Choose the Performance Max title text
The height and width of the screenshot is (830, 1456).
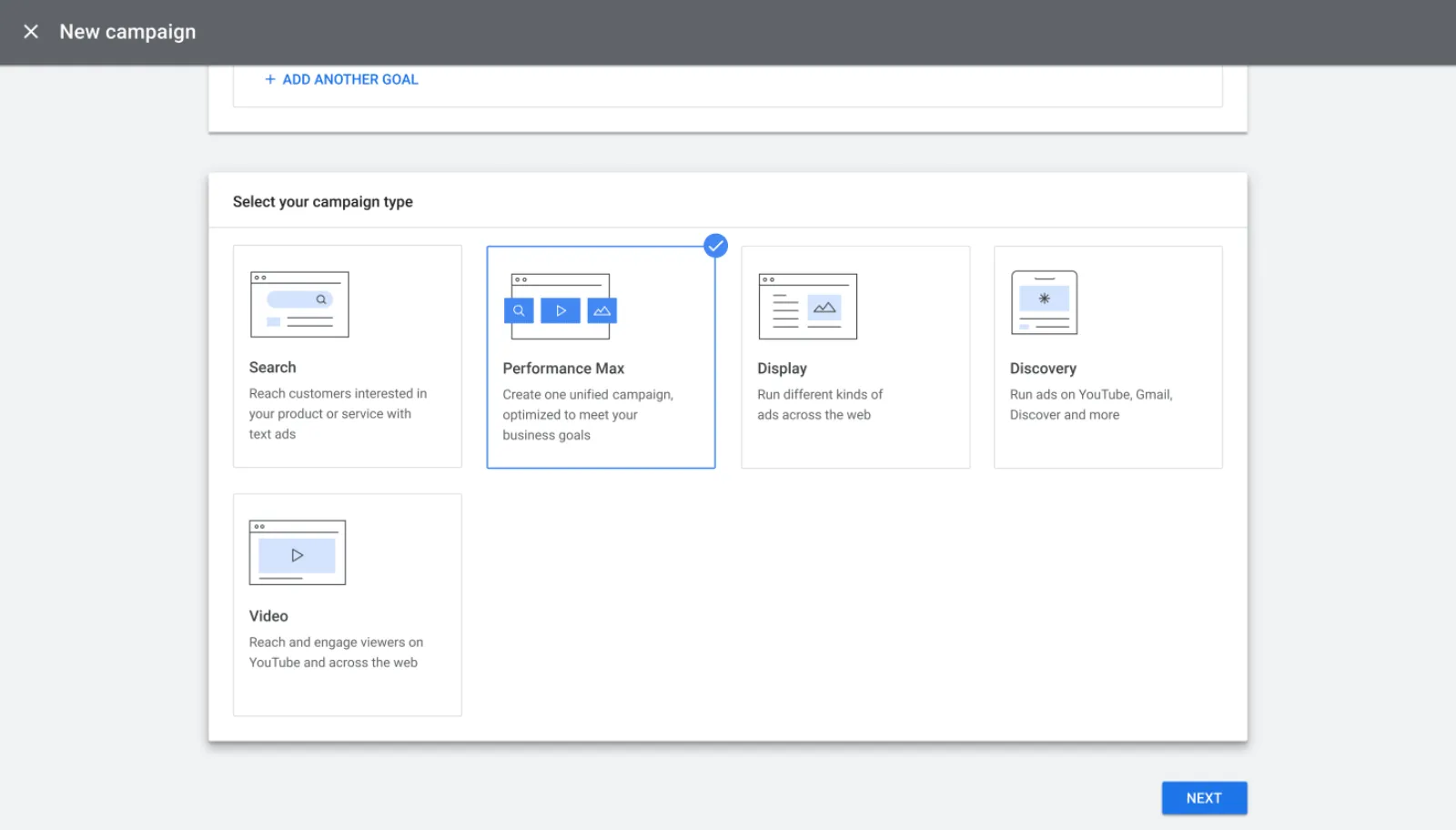(563, 369)
